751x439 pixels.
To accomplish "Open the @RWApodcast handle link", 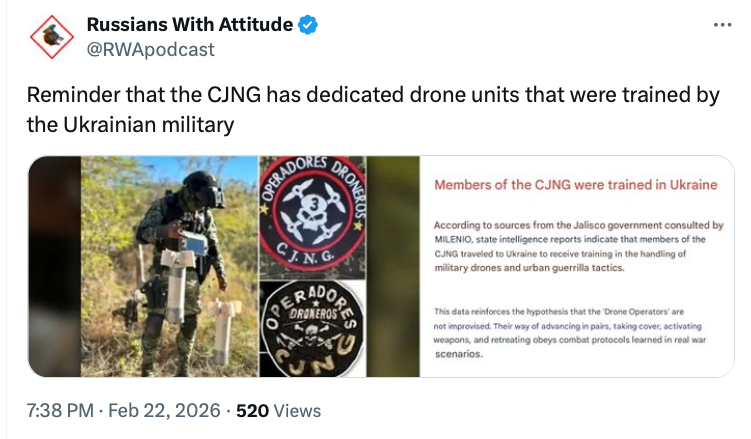I will (x=150, y=49).
